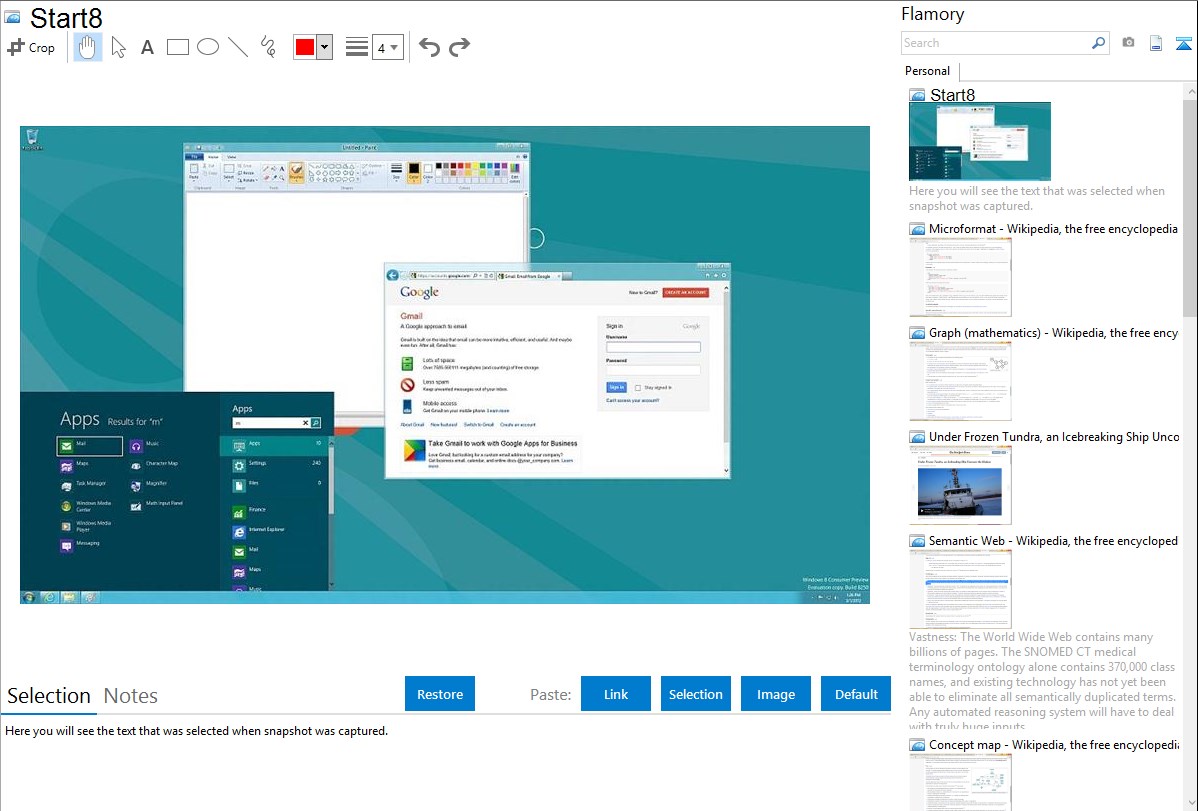This screenshot has width=1198, height=811.
Task: Open the Semantic Web page thumbnail
Action: click(960, 589)
